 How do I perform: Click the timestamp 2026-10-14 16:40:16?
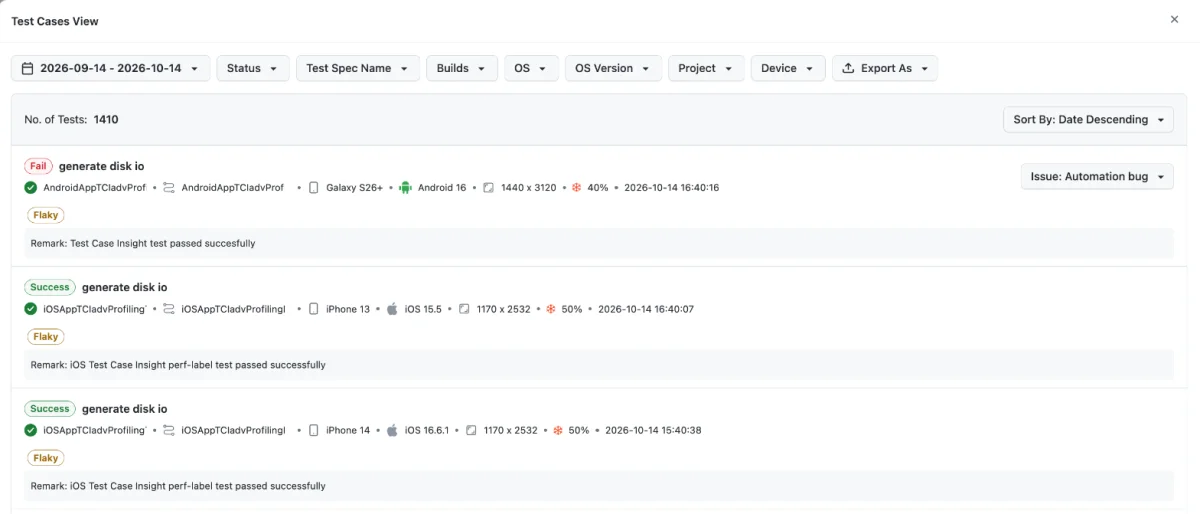coord(671,188)
